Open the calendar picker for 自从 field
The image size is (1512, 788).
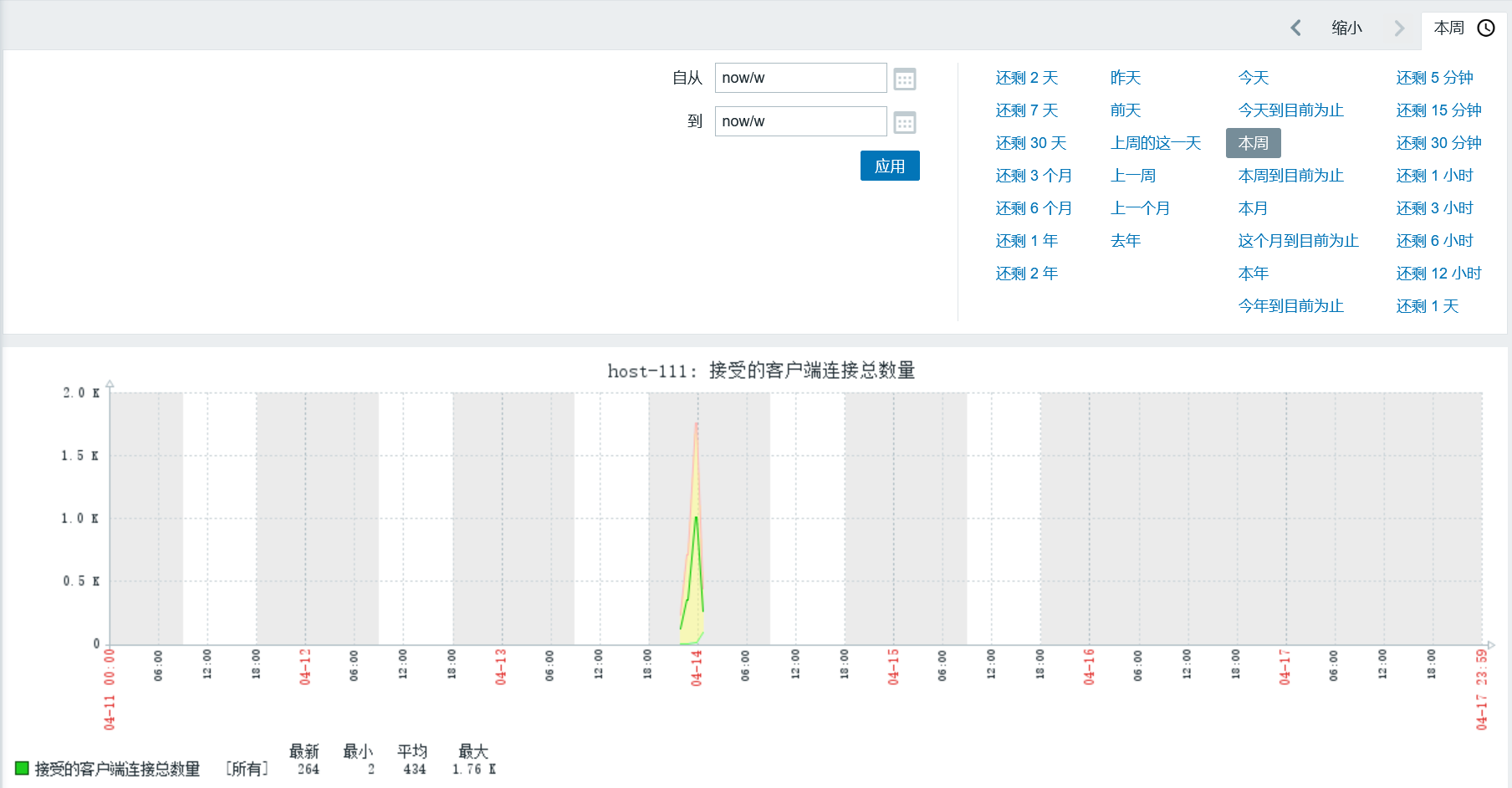[x=905, y=79]
